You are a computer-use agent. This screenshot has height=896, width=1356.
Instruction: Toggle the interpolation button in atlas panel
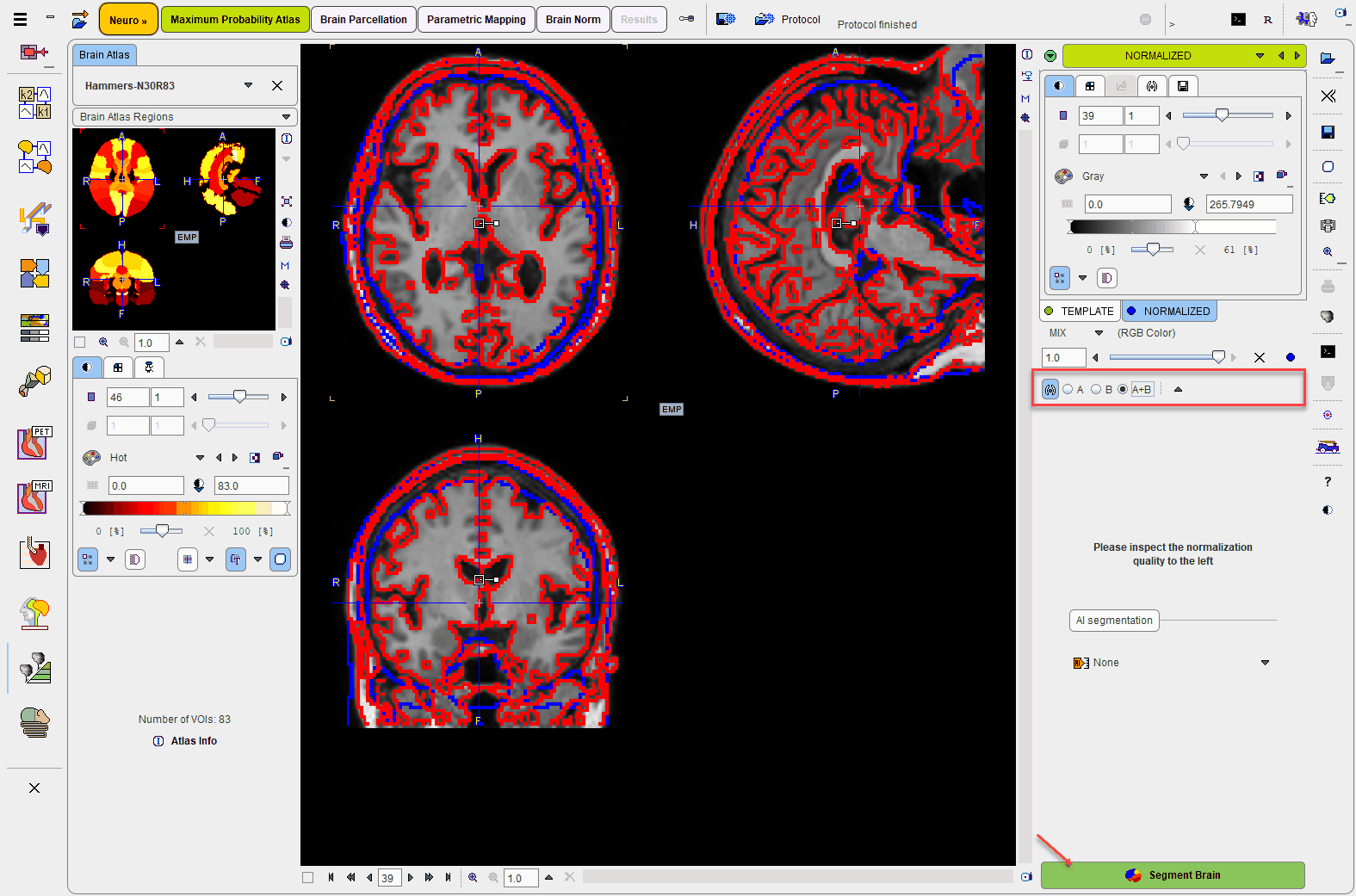[88, 559]
